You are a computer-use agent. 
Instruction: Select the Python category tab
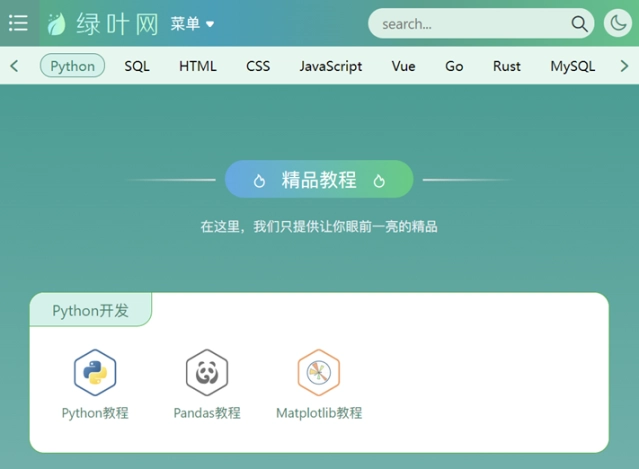point(73,66)
